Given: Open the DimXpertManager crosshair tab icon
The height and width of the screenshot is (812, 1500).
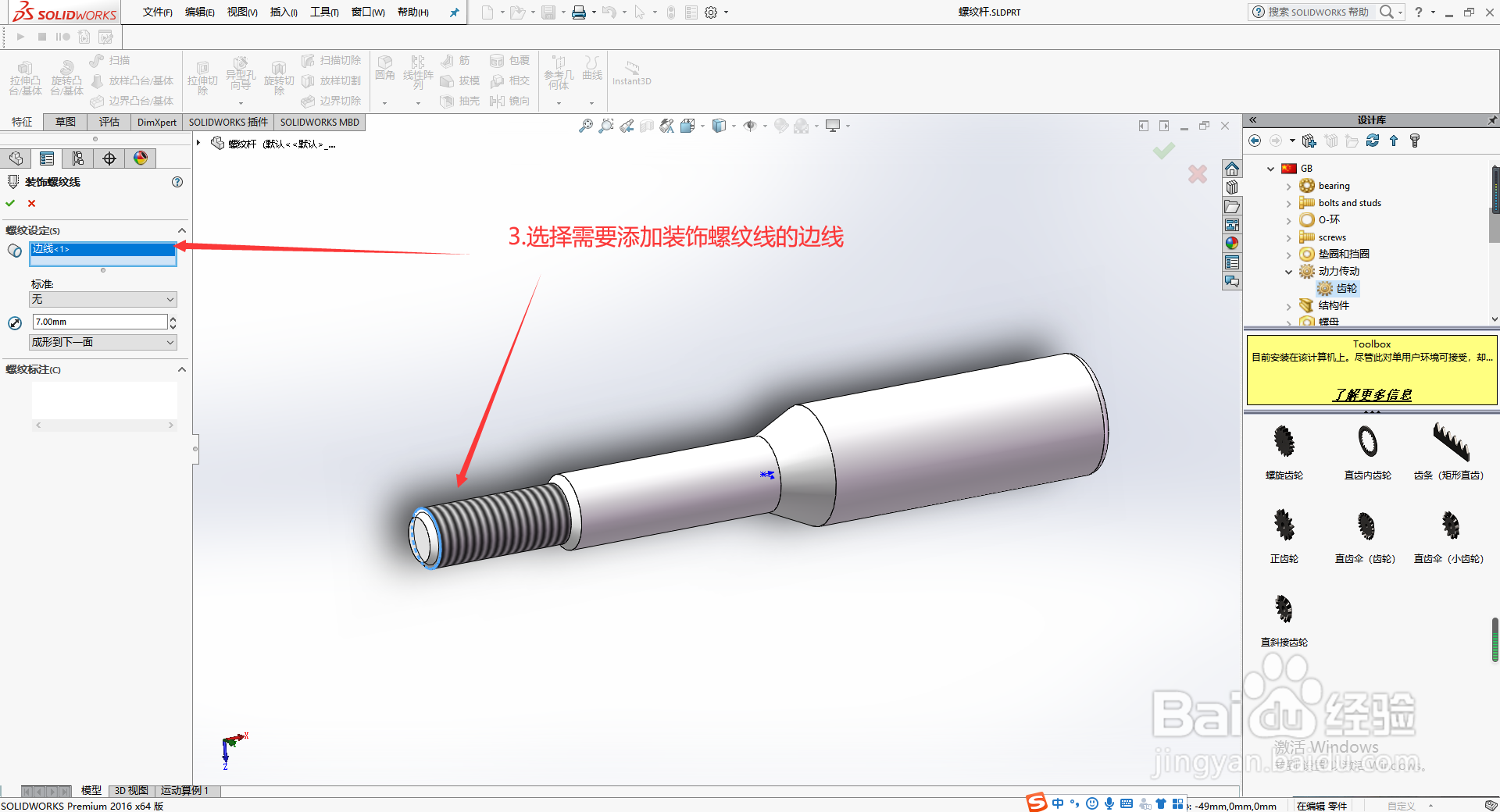Looking at the screenshot, I should click(x=109, y=158).
